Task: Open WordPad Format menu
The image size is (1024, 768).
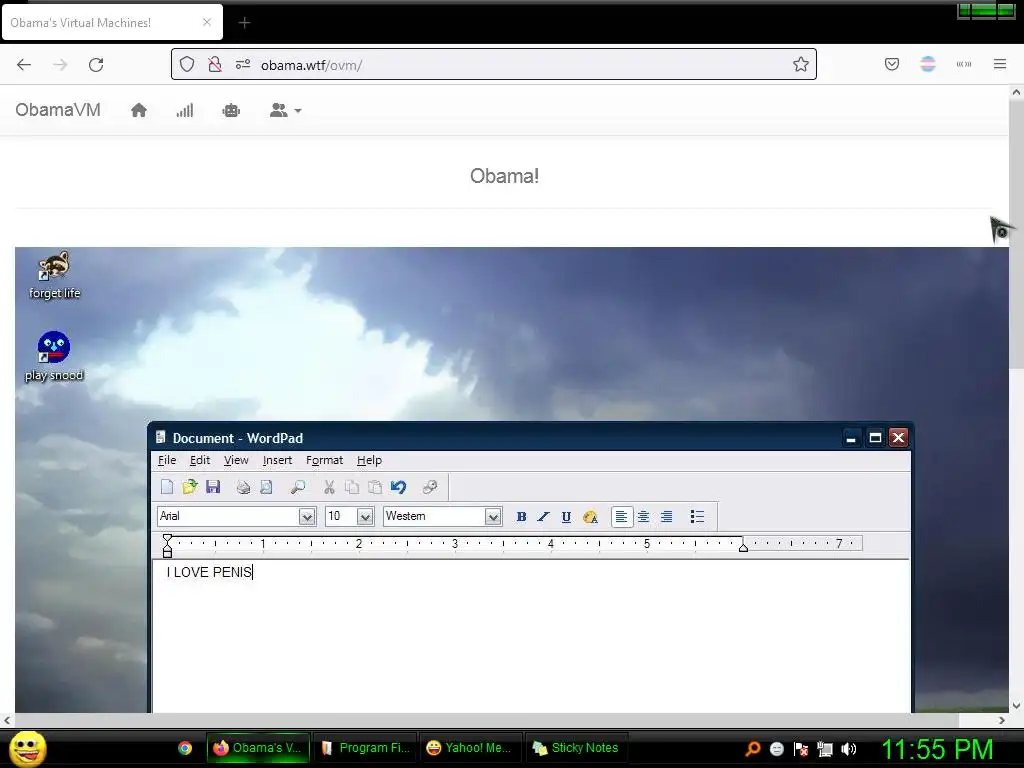Action: click(x=325, y=460)
